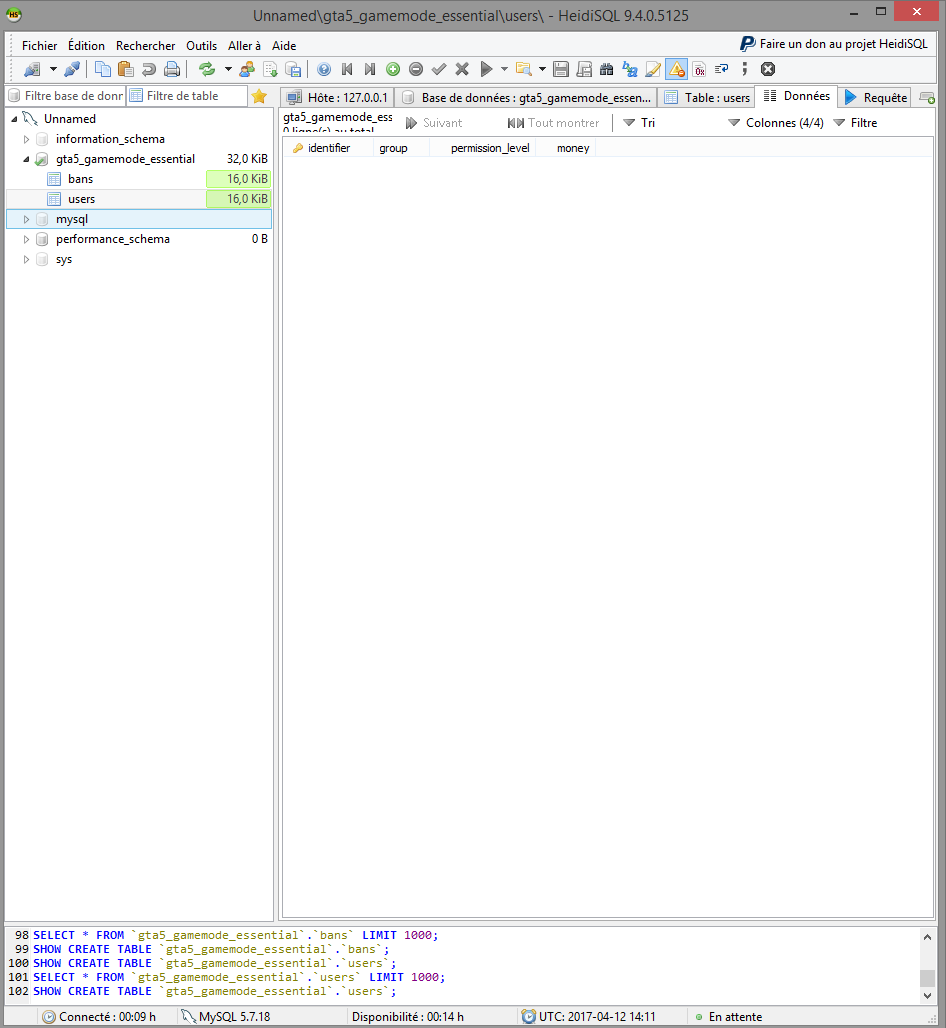Expand the mysql database node
This screenshot has height=1028, width=946.
pos(26,219)
